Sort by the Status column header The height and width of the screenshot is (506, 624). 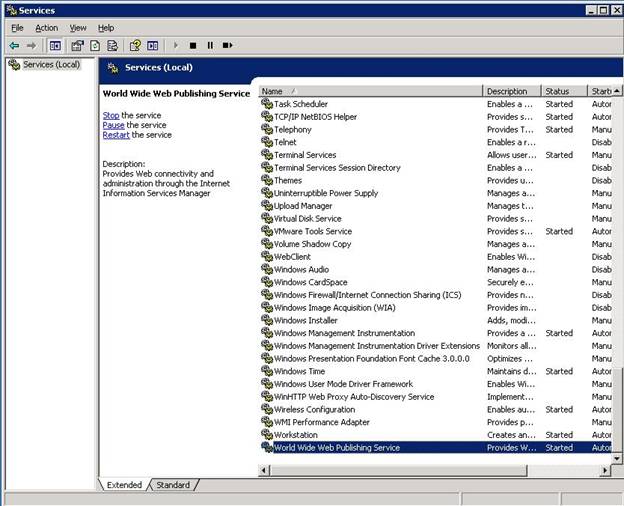point(564,91)
